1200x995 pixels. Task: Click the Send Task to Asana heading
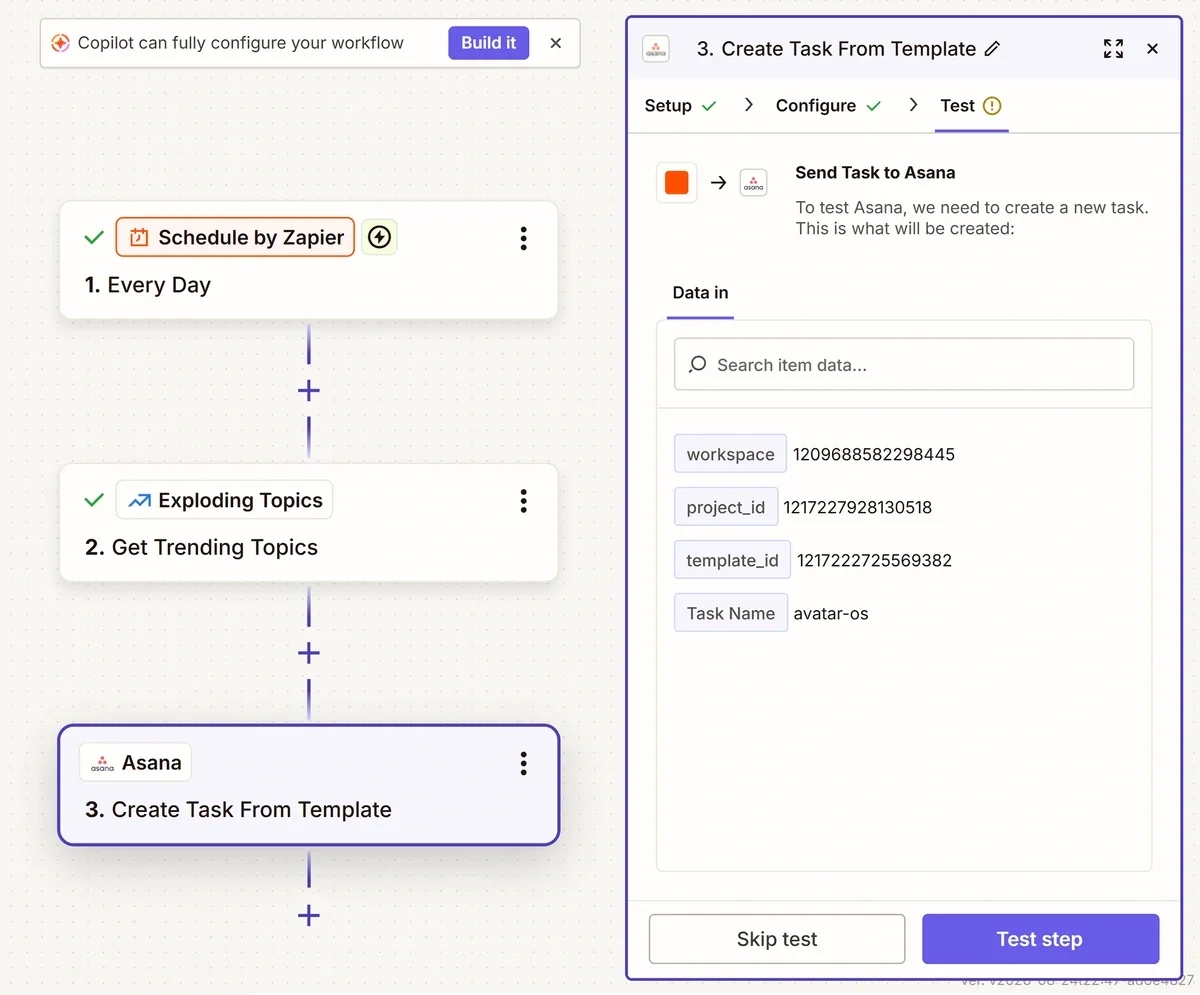tap(875, 172)
